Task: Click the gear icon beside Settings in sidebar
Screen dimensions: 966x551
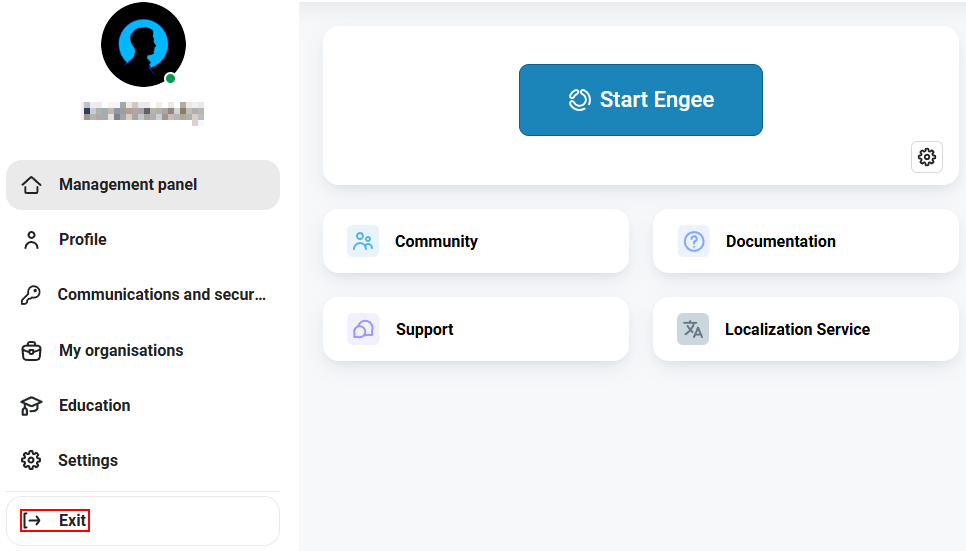Action: [x=31, y=460]
